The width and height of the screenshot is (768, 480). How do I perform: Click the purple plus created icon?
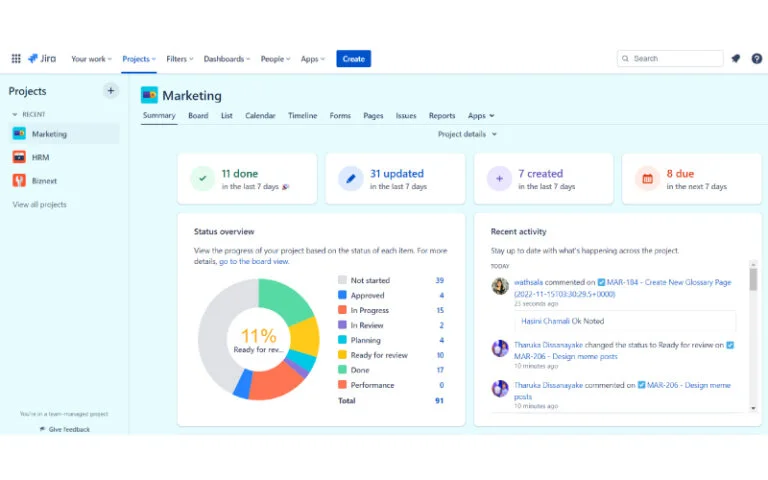click(x=499, y=179)
